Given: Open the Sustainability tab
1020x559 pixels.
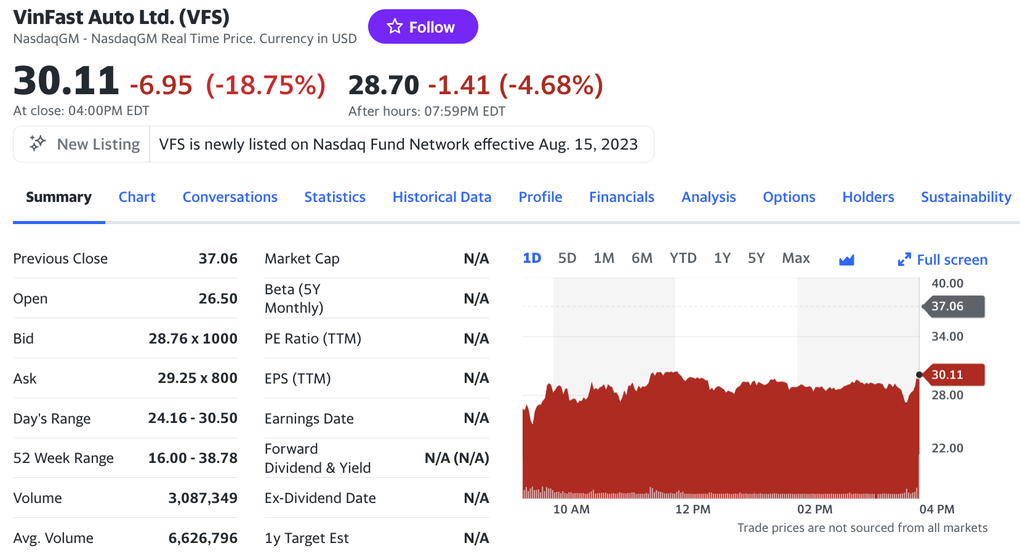Looking at the screenshot, I should coord(966,197).
